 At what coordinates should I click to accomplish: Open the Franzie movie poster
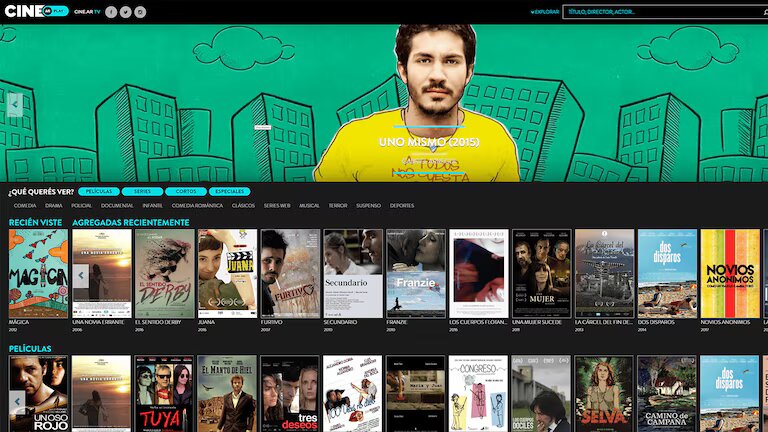click(415, 273)
